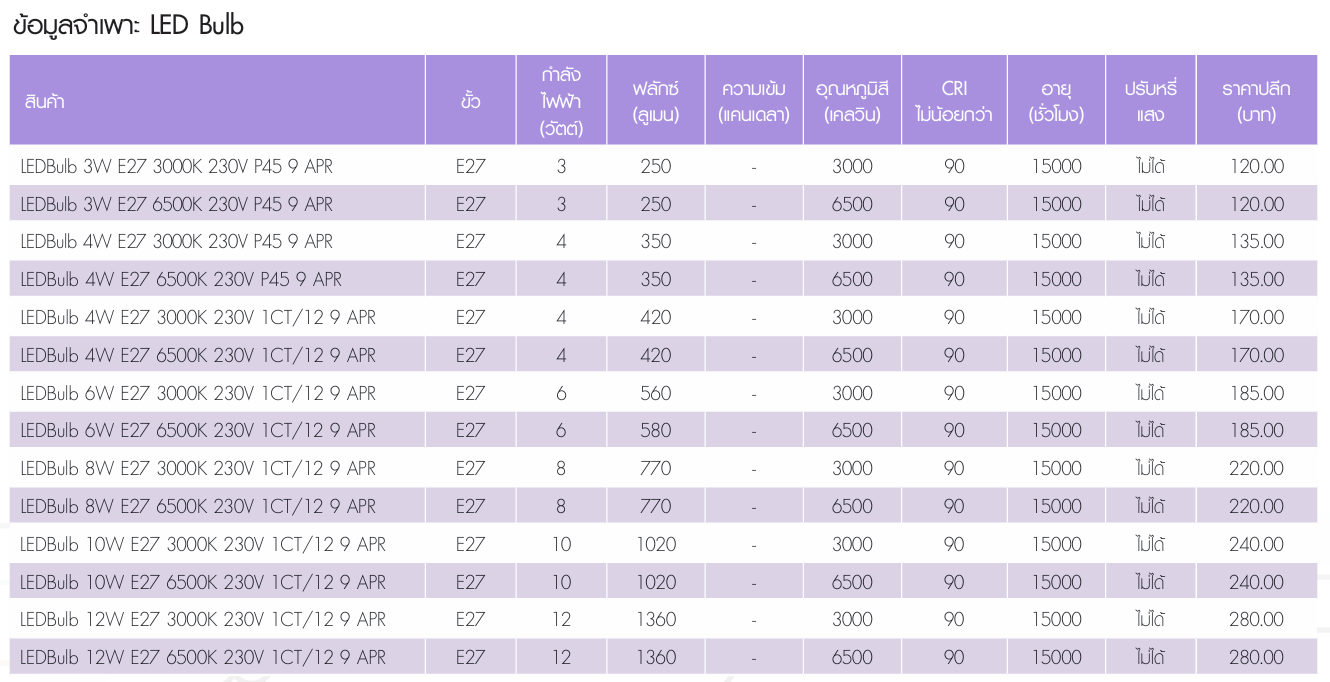Click the สินค้า column header

pos(45,101)
